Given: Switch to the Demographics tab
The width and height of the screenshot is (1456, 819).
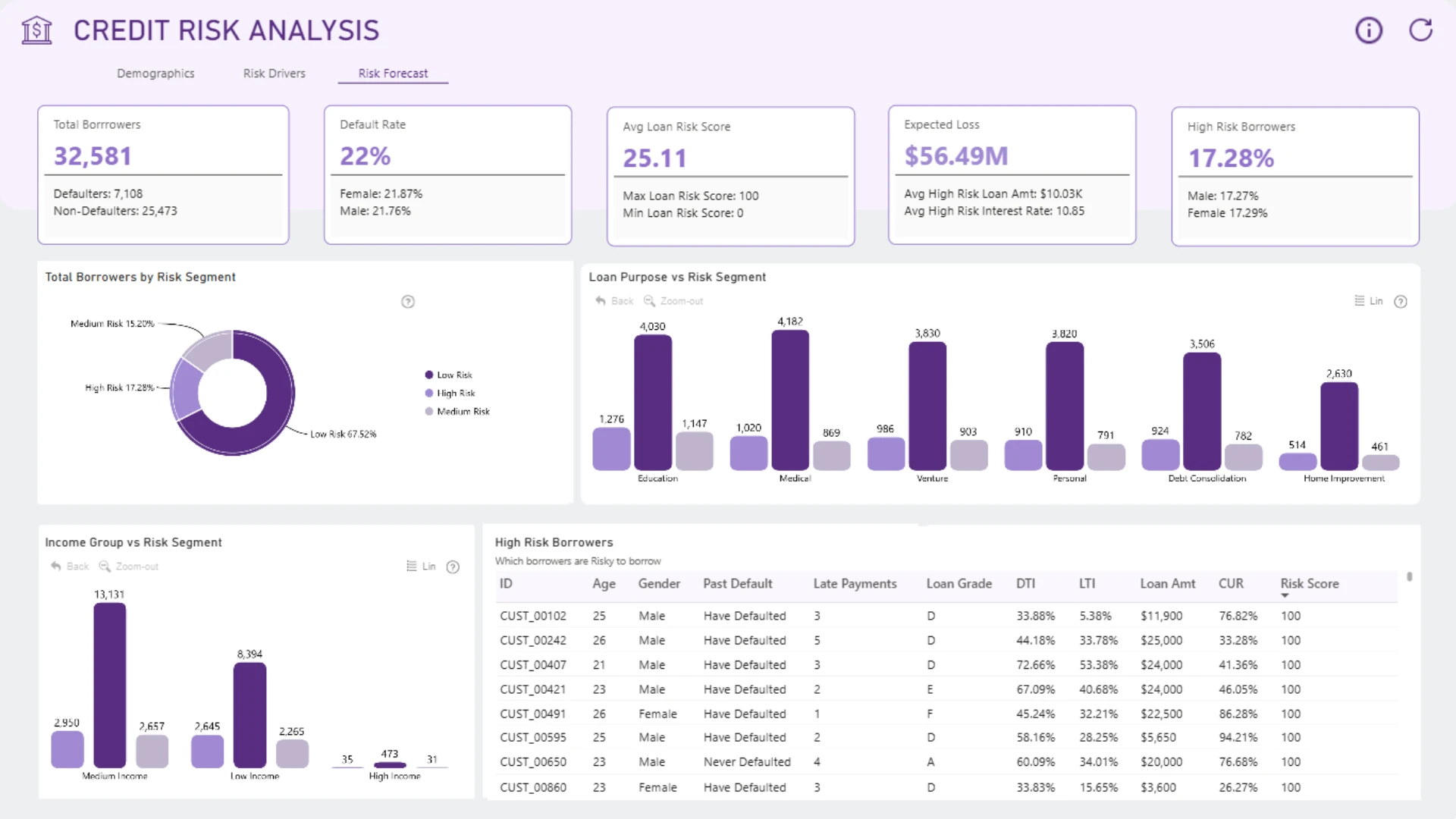Looking at the screenshot, I should point(155,74).
